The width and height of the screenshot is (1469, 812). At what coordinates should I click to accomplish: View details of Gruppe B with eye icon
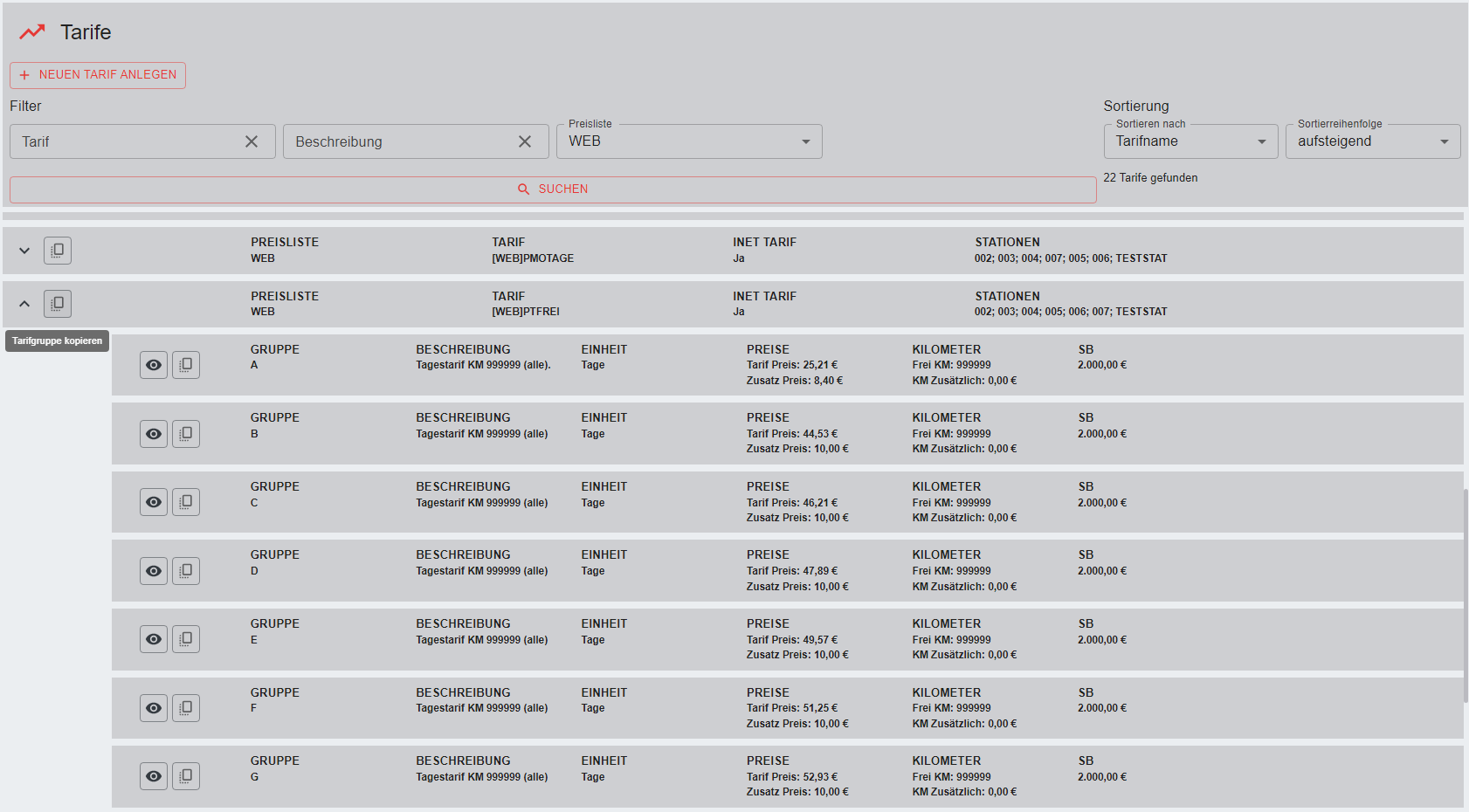pos(154,434)
